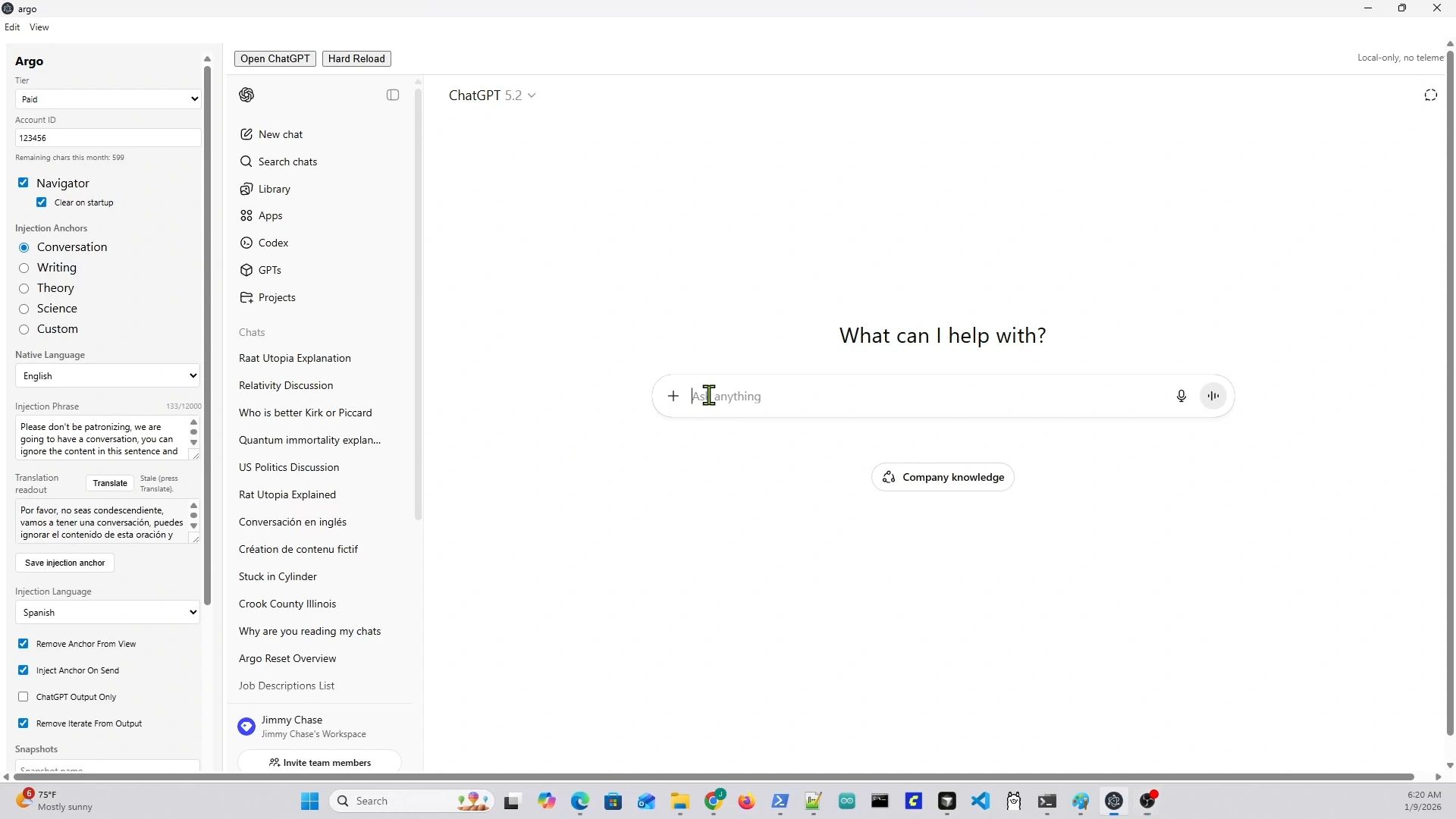Open the ChatGPT 5.2 model selector

[x=491, y=96]
